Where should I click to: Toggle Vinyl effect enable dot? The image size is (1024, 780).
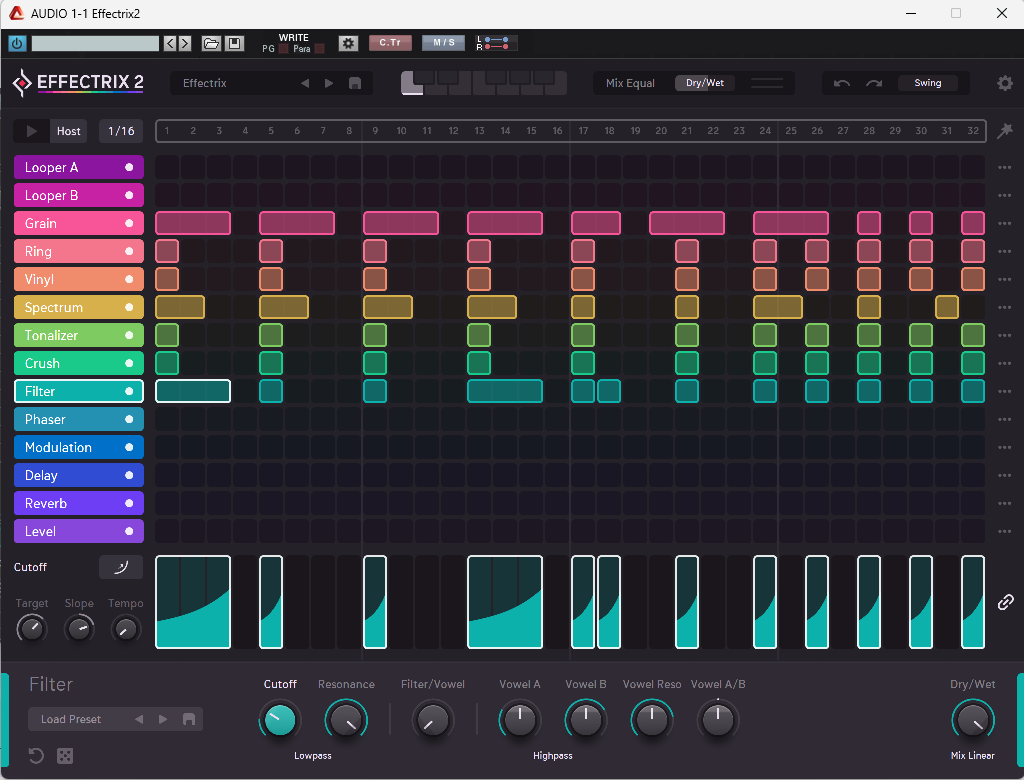129,280
